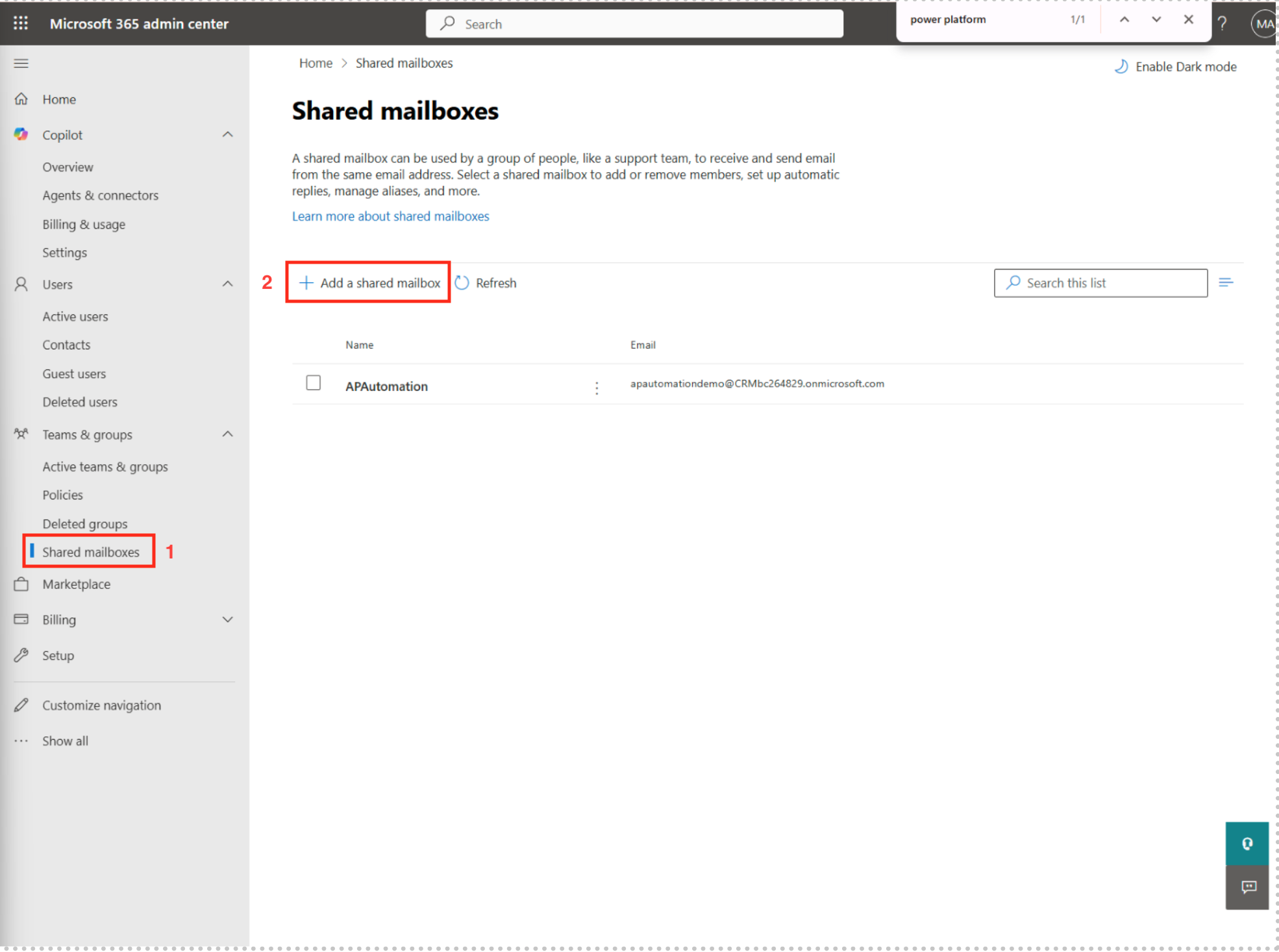This screenshot has height=952, width=1279.
Task: Select the APAutomation mailbox checkbox
Action: [313, 383]
